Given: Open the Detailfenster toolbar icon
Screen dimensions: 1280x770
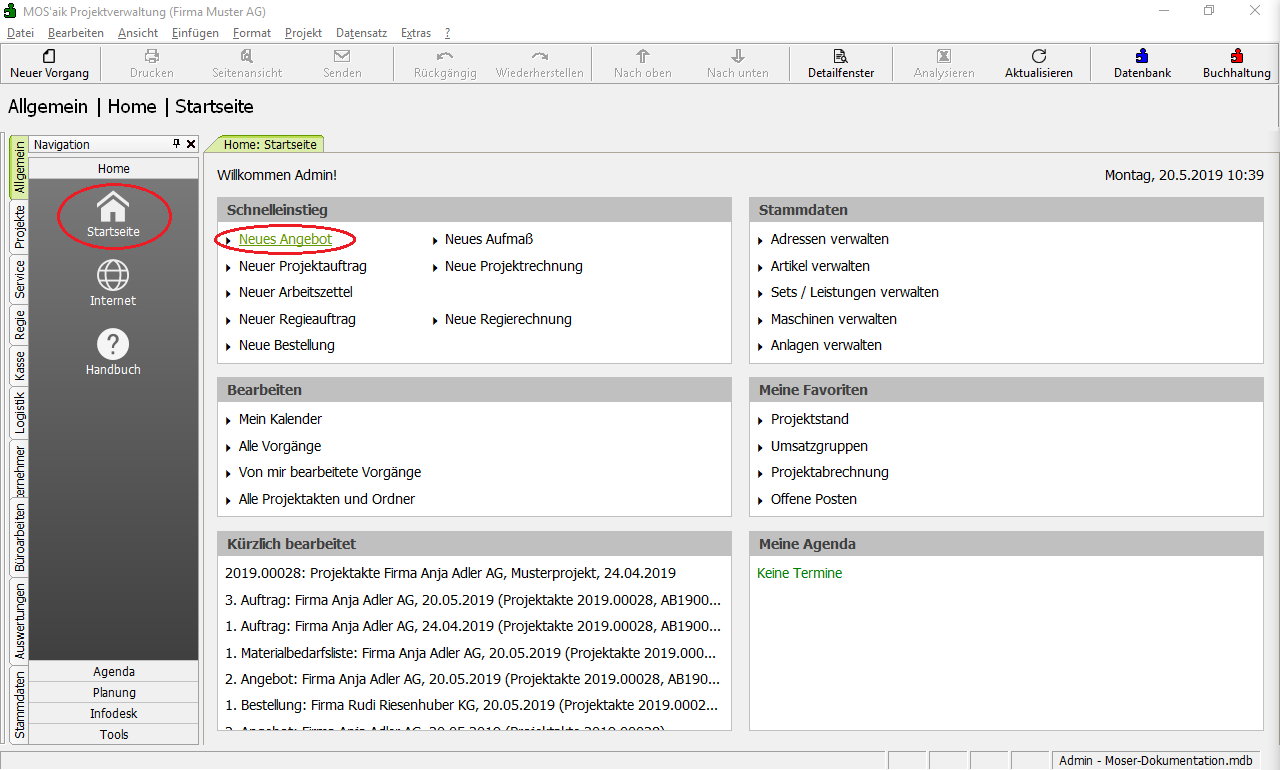Looking at the screenshot, I should pyautogui.click(x=841, y=57).
